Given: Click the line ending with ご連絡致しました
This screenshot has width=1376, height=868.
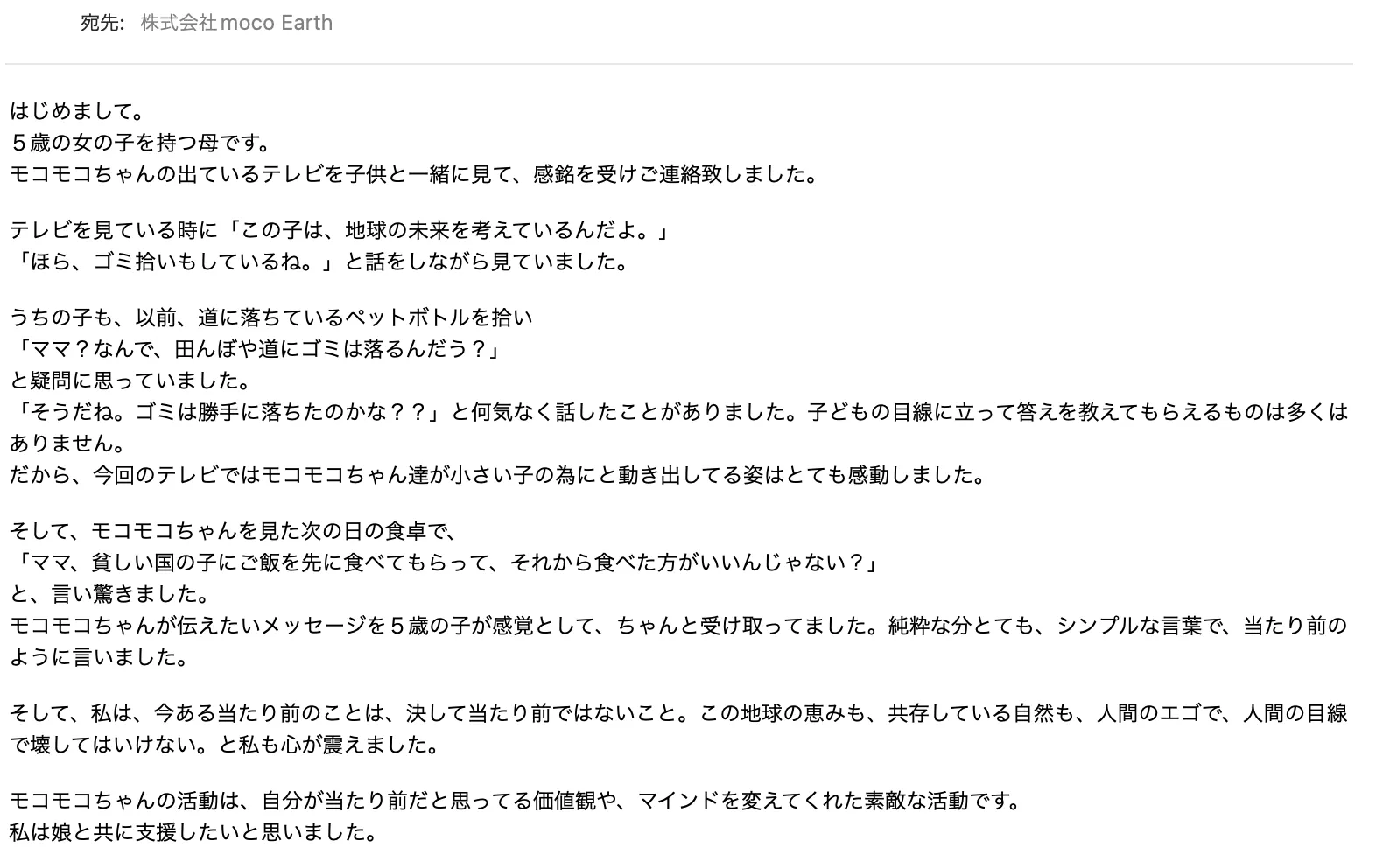Looking at the screenshot, I should click(x=414, y=174).
